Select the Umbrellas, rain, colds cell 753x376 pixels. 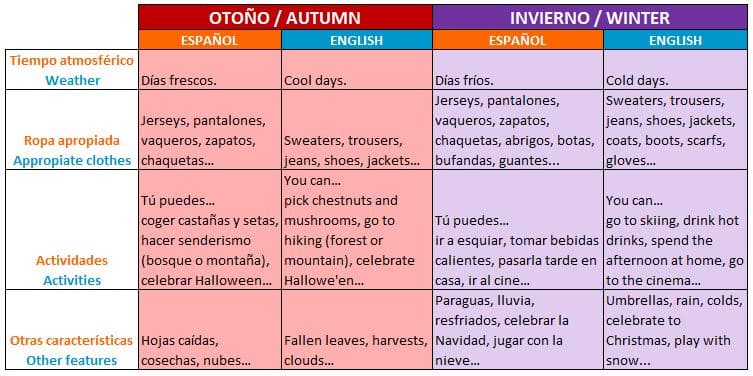point(676,329)
